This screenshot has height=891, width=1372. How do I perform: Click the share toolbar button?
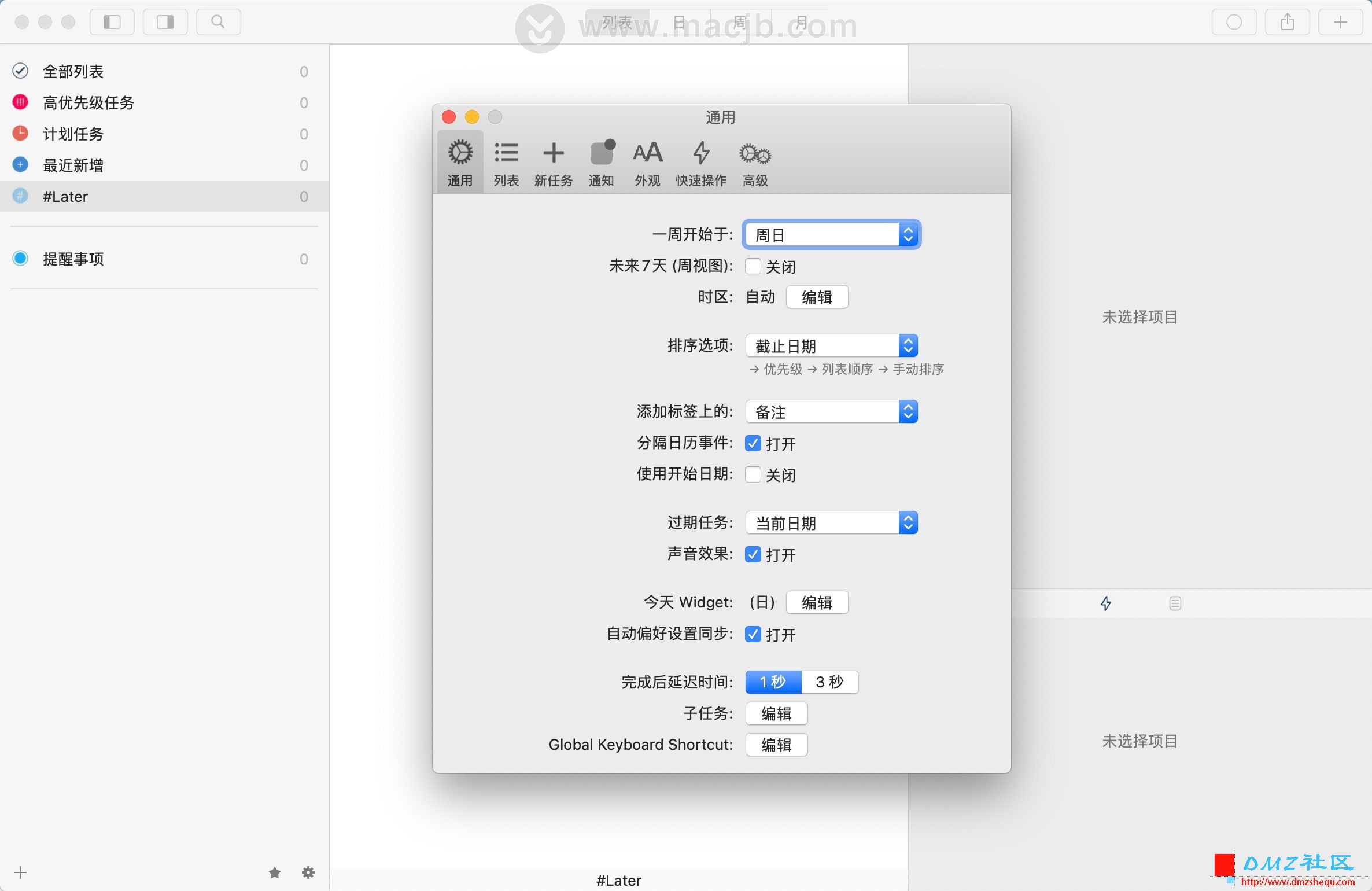pyautogui.click(x=1287, y=22)
